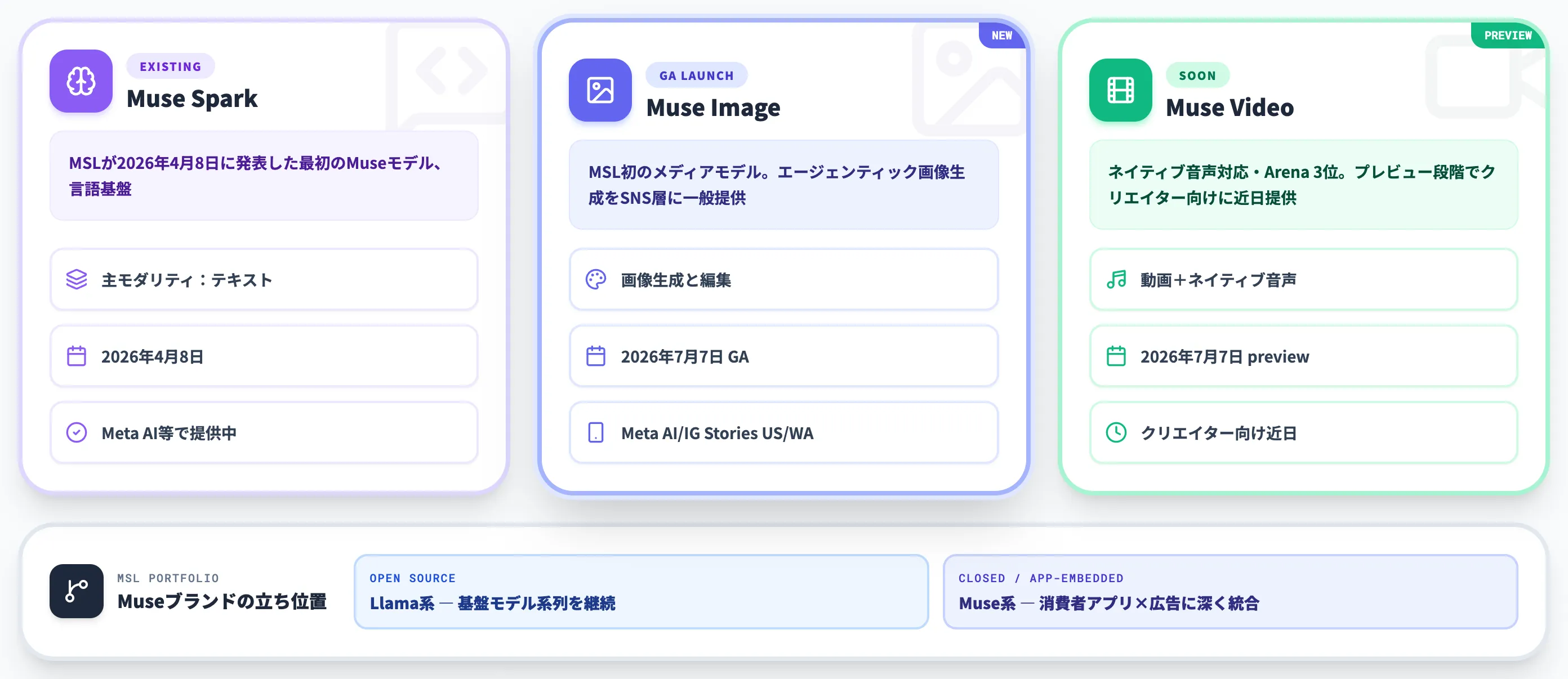The image size is (1568, 679).
Task: Click the text '動画+ネイティブ音声'
Action: [1218, 280]
